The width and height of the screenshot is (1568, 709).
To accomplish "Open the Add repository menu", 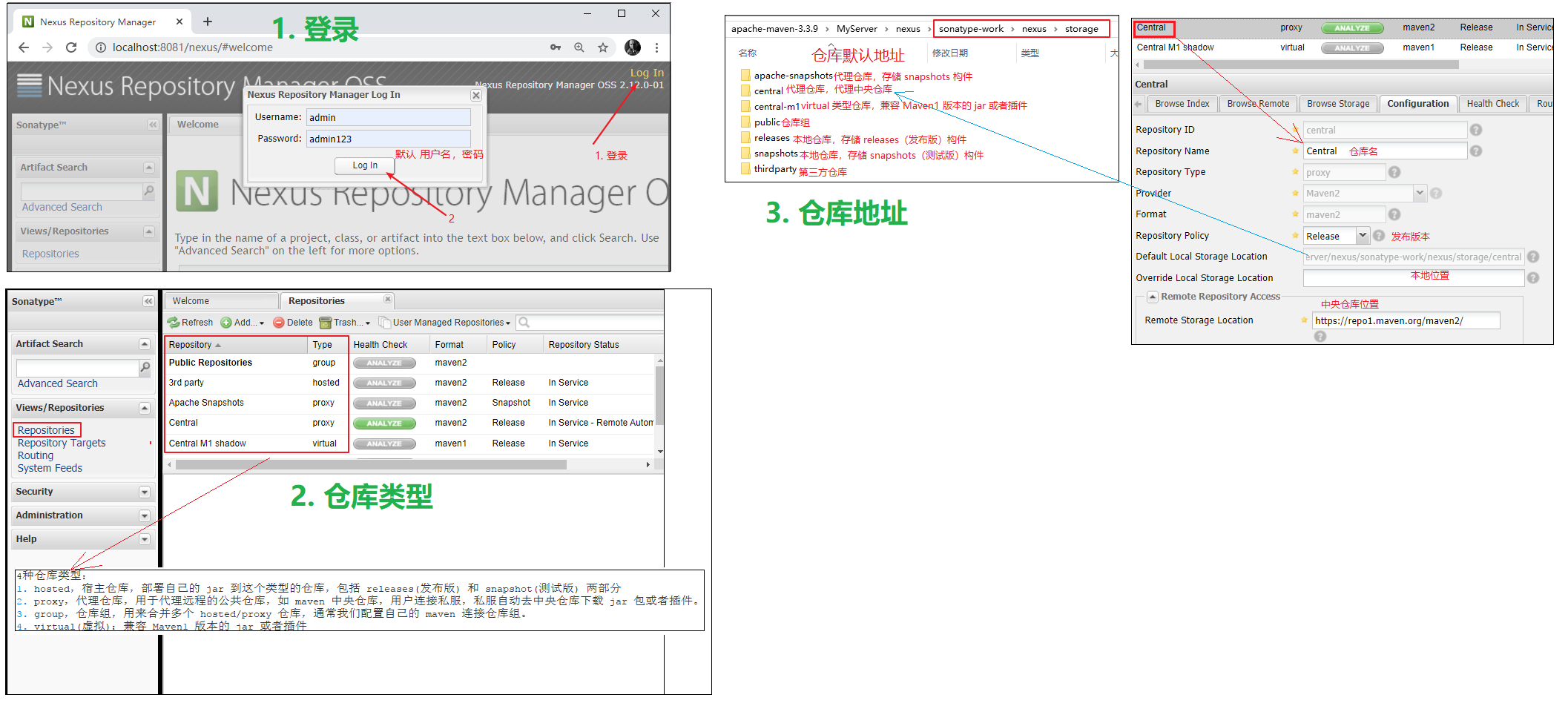I will coord(243,323).
